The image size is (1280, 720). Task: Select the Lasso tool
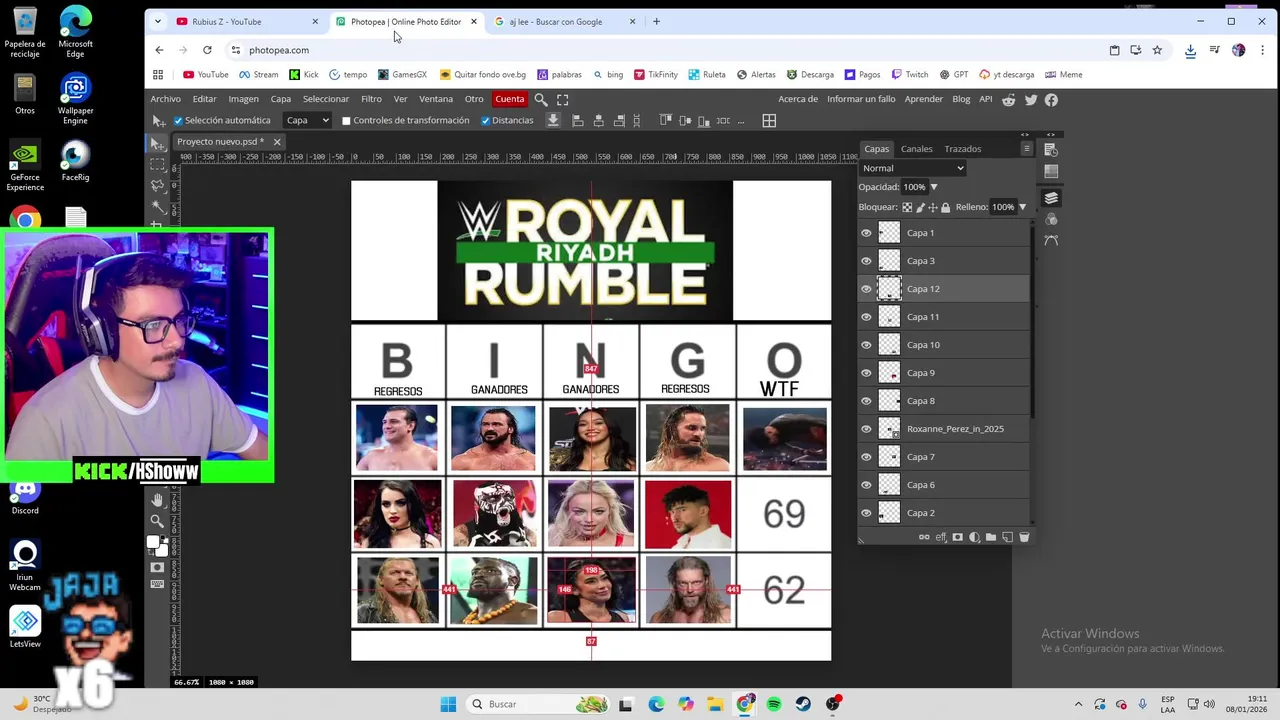tap(158, 186)
